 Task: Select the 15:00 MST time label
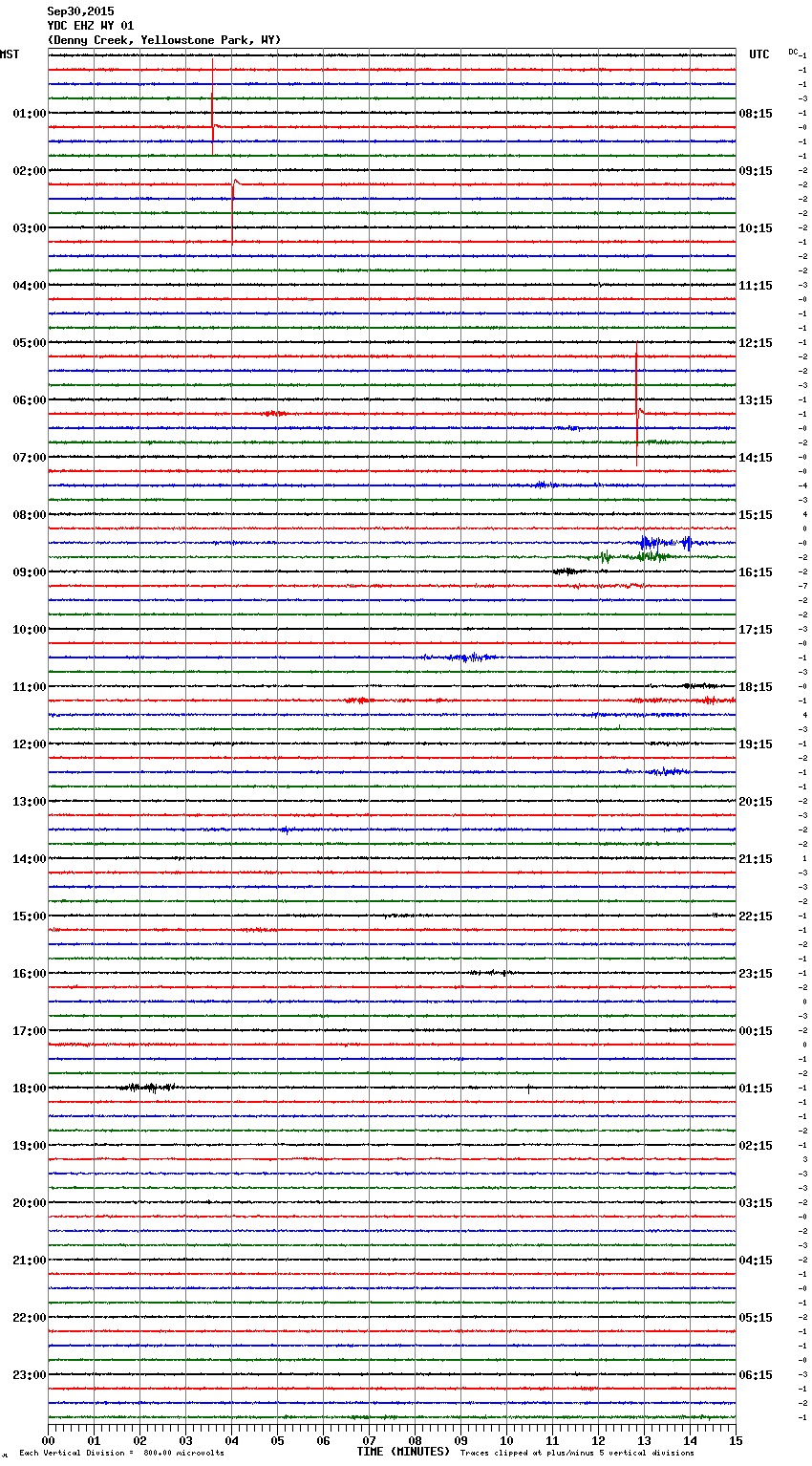coord(30,916)
